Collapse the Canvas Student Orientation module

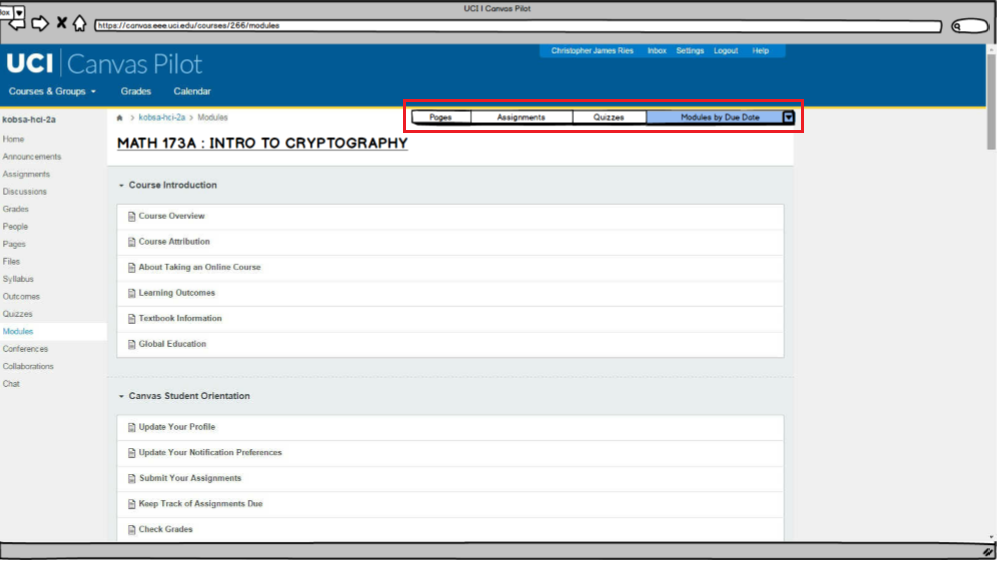click(x=121, y=396)
